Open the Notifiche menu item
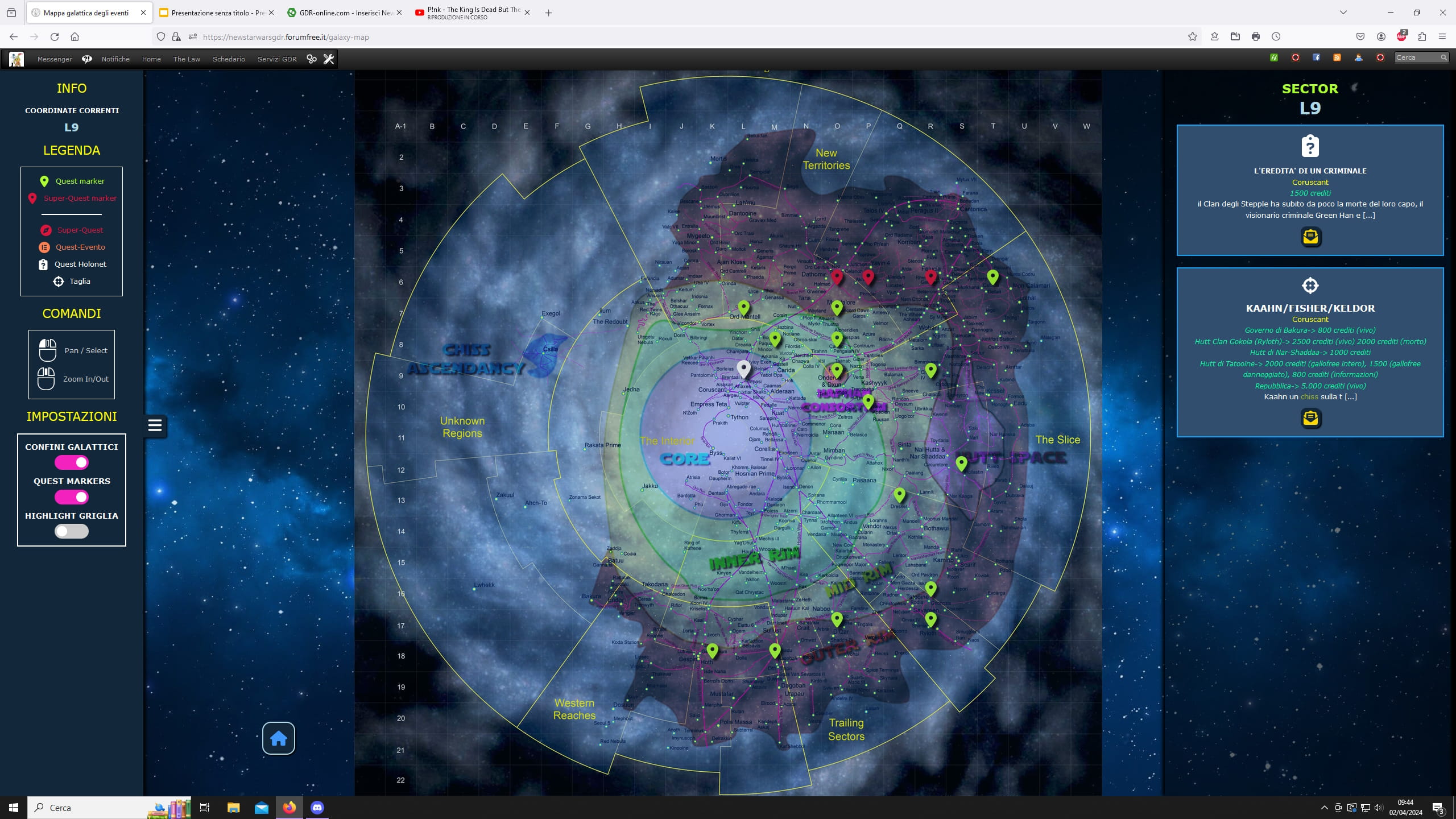The height and width of the screenshot is (819, 1456). click(115, 59)
